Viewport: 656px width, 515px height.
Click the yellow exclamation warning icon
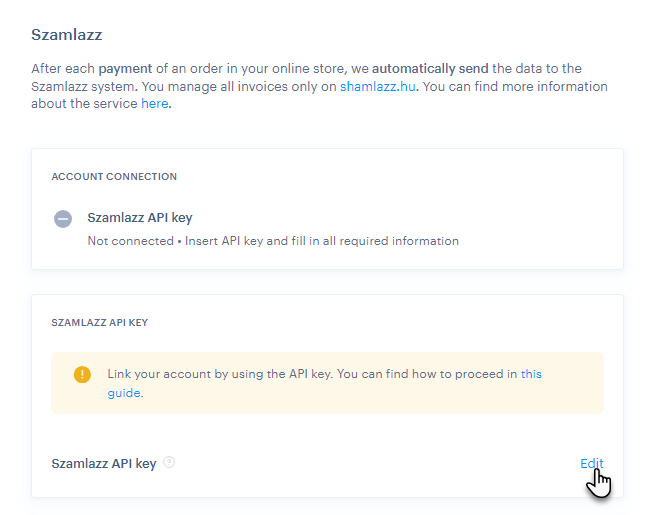pyautogui.click(x=82, y=374)
